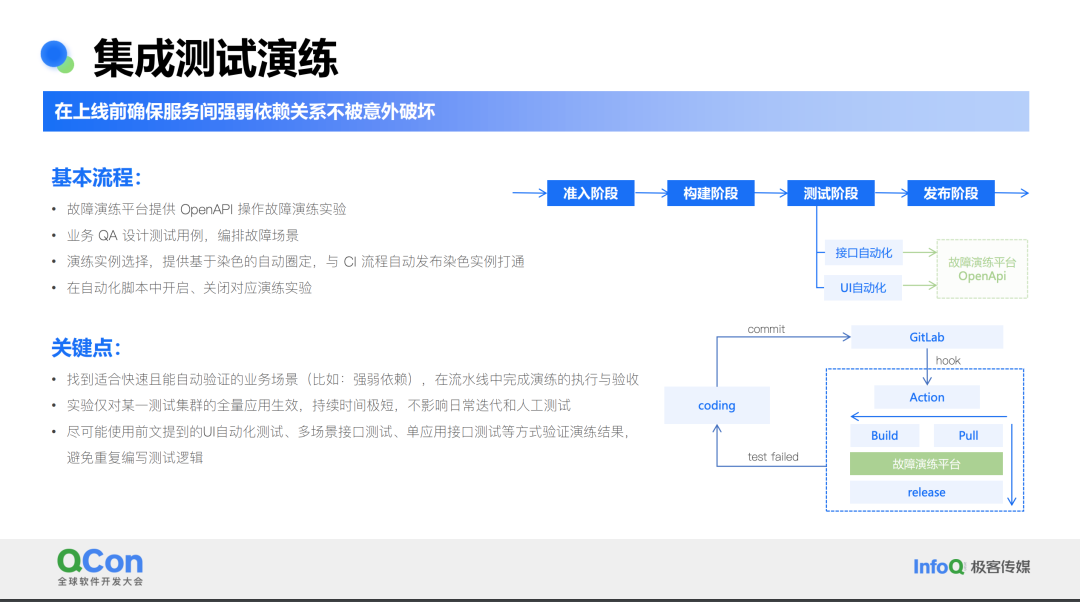Click the dashed green OpenApi box
1080x602 pixels.
(x=982, y=269)
